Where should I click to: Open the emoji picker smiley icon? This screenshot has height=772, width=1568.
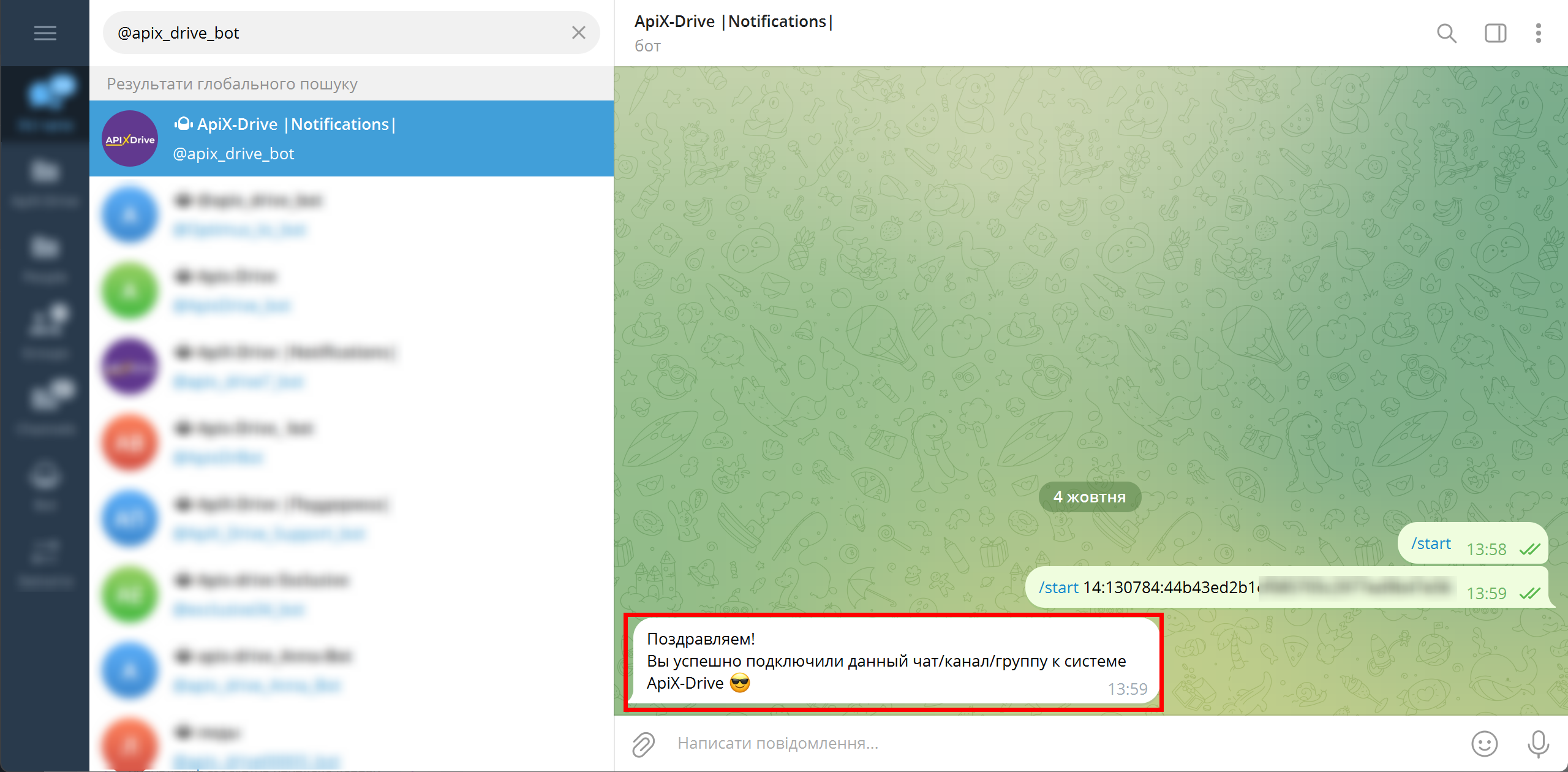[1484, 744]
